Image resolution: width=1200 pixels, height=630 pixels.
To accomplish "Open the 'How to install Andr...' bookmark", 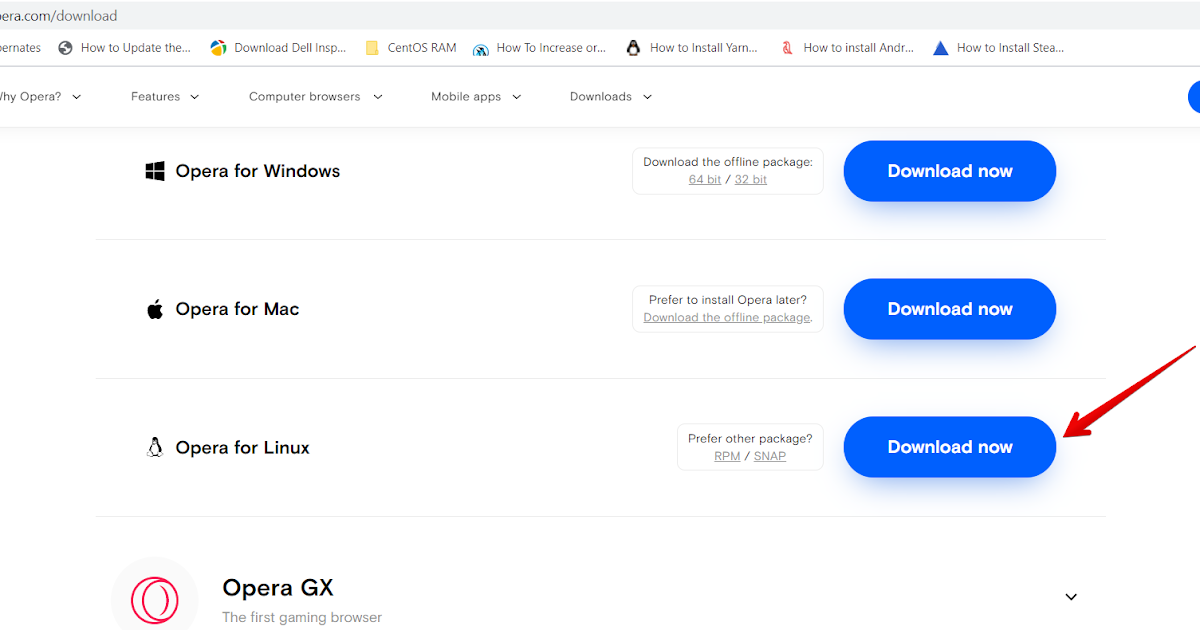I will [x=848, y=47].
